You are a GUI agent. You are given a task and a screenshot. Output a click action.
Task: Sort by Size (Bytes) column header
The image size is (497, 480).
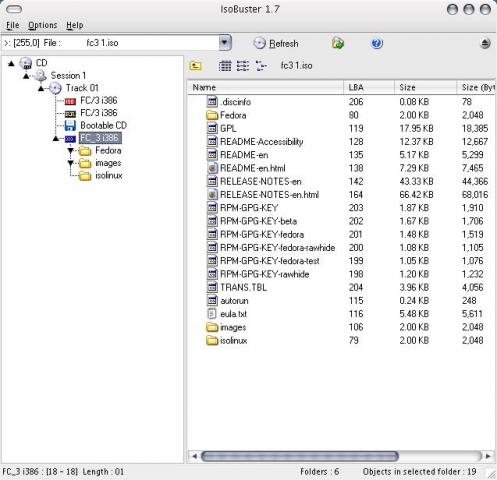476,87
